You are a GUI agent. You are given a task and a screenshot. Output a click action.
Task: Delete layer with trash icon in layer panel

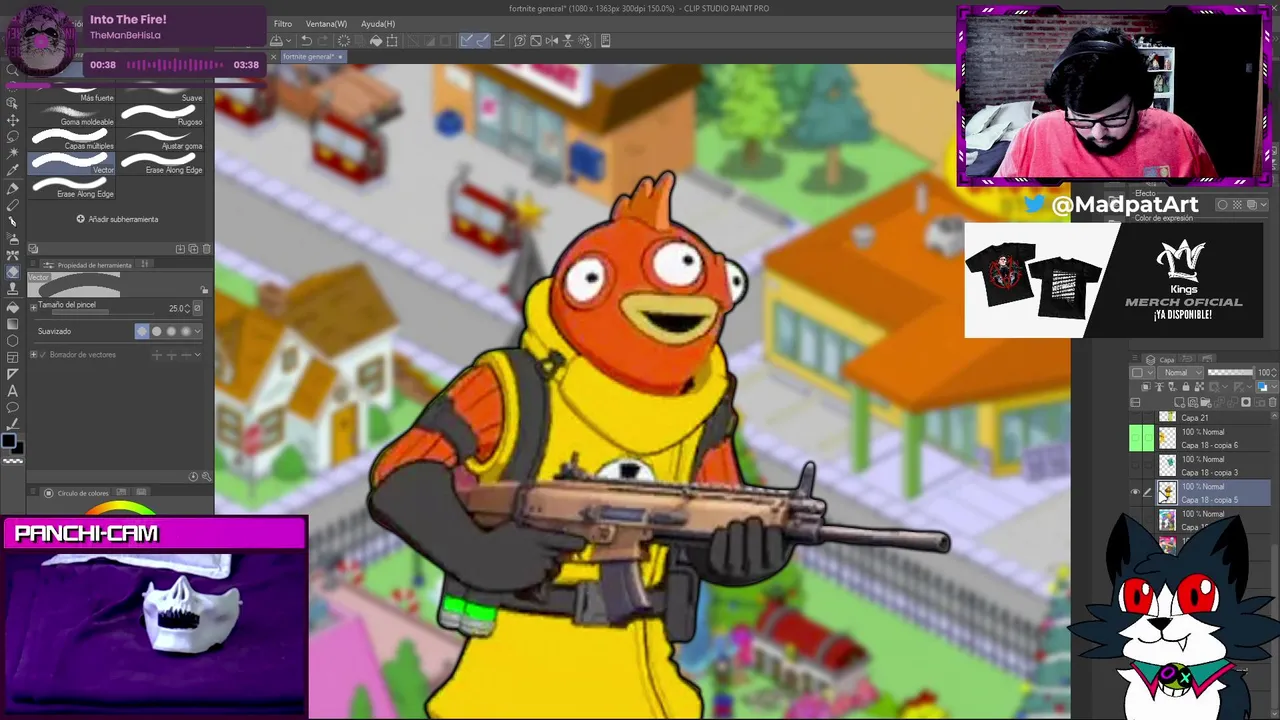[1272, 402]
